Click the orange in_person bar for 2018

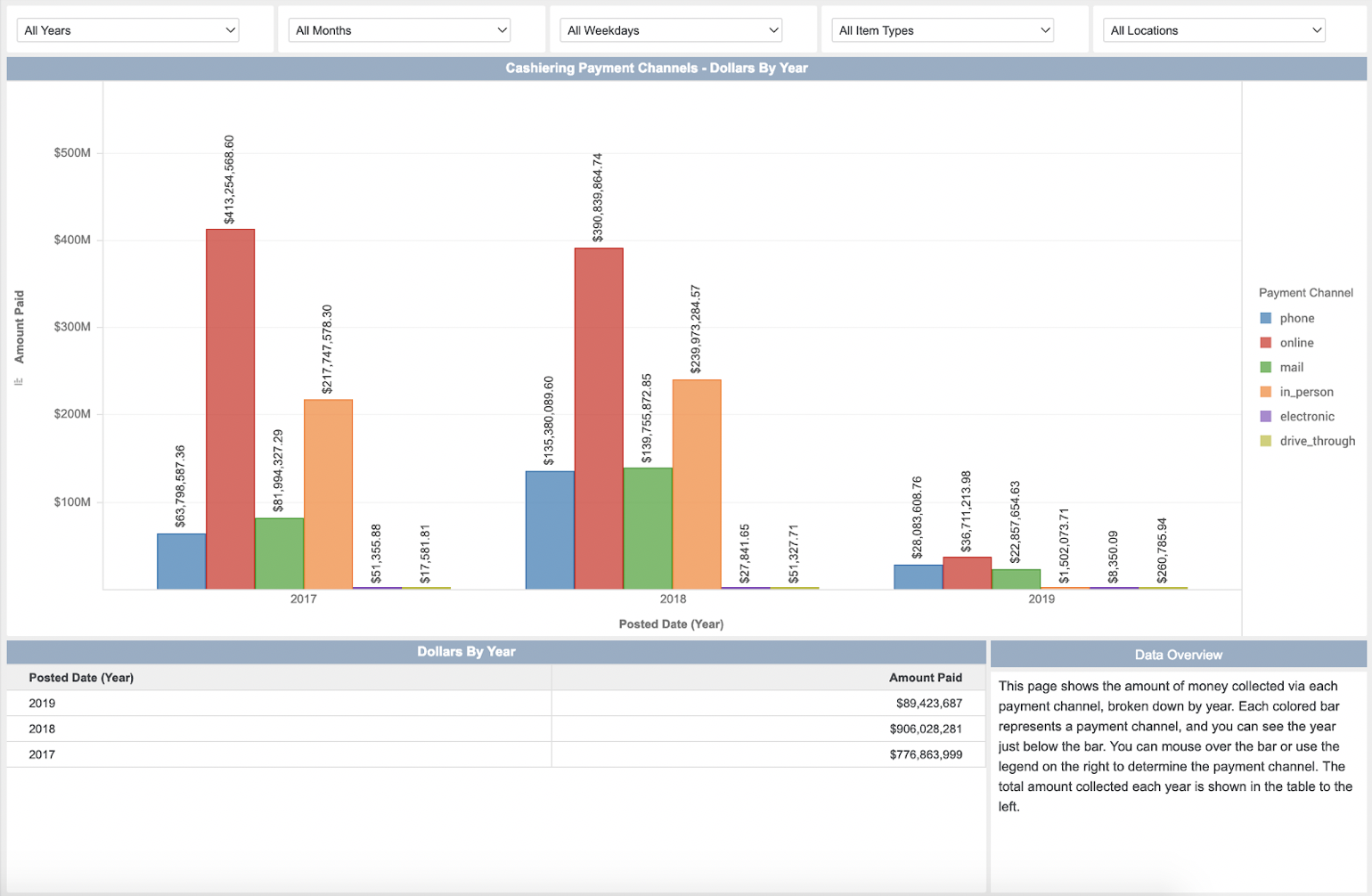tap(697, 485)
